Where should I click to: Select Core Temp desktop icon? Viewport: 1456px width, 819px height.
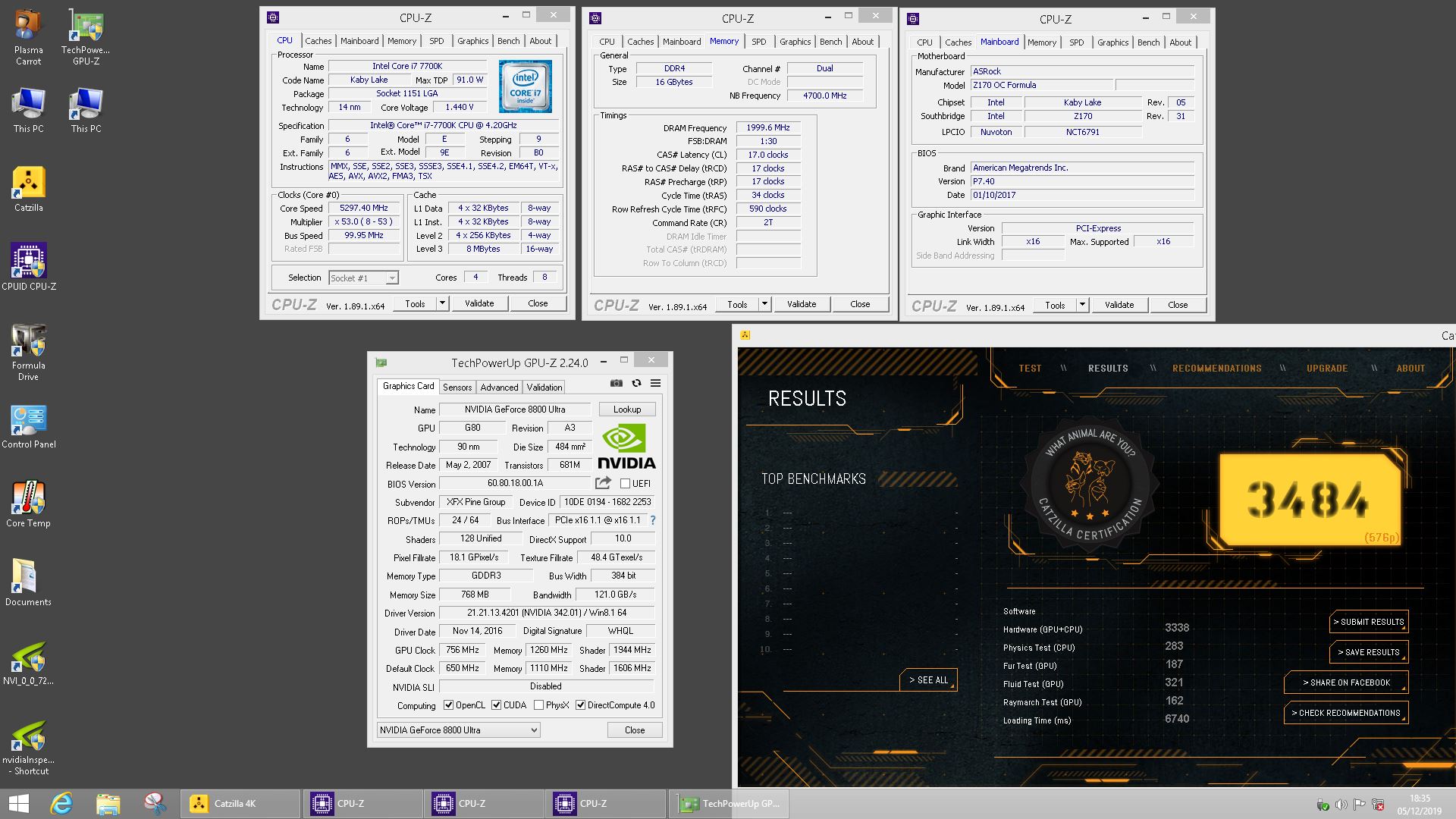coord(29,505)
